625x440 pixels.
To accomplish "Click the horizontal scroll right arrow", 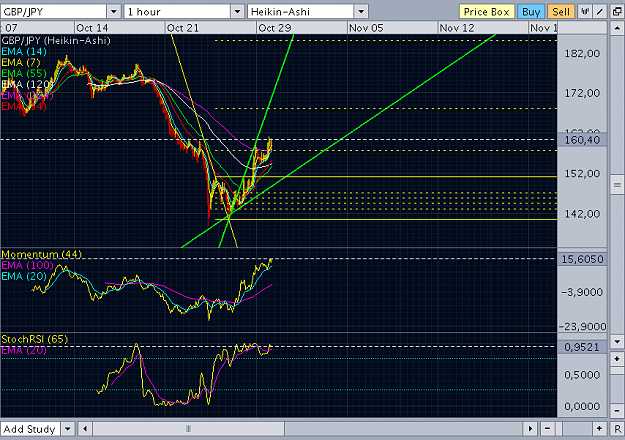I will [x=530, y=429].
